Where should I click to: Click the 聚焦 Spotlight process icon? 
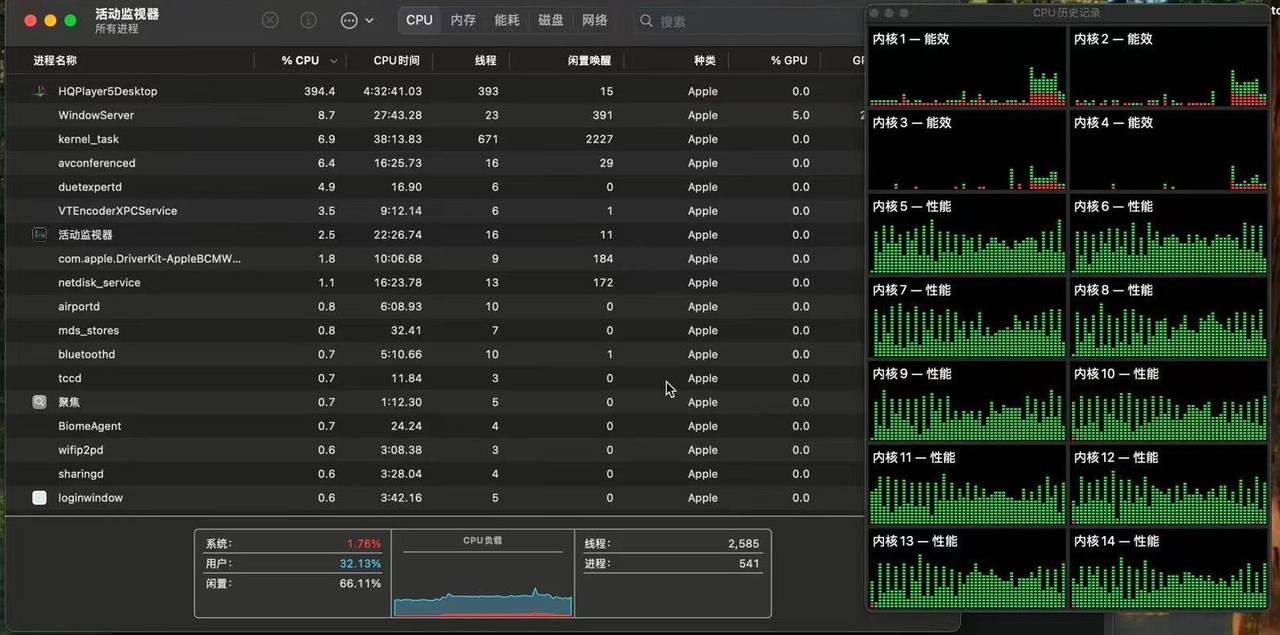39,402
